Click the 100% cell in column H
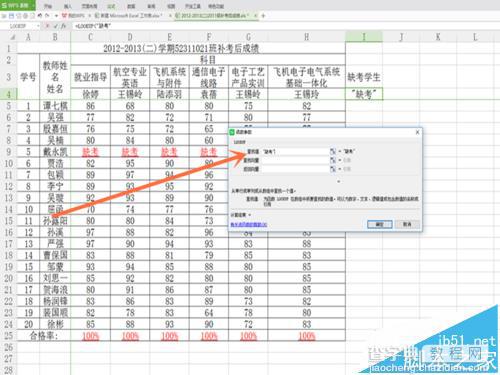Viewport: 500px width, 375px height. pyautogui.click(x=306, y=336)
